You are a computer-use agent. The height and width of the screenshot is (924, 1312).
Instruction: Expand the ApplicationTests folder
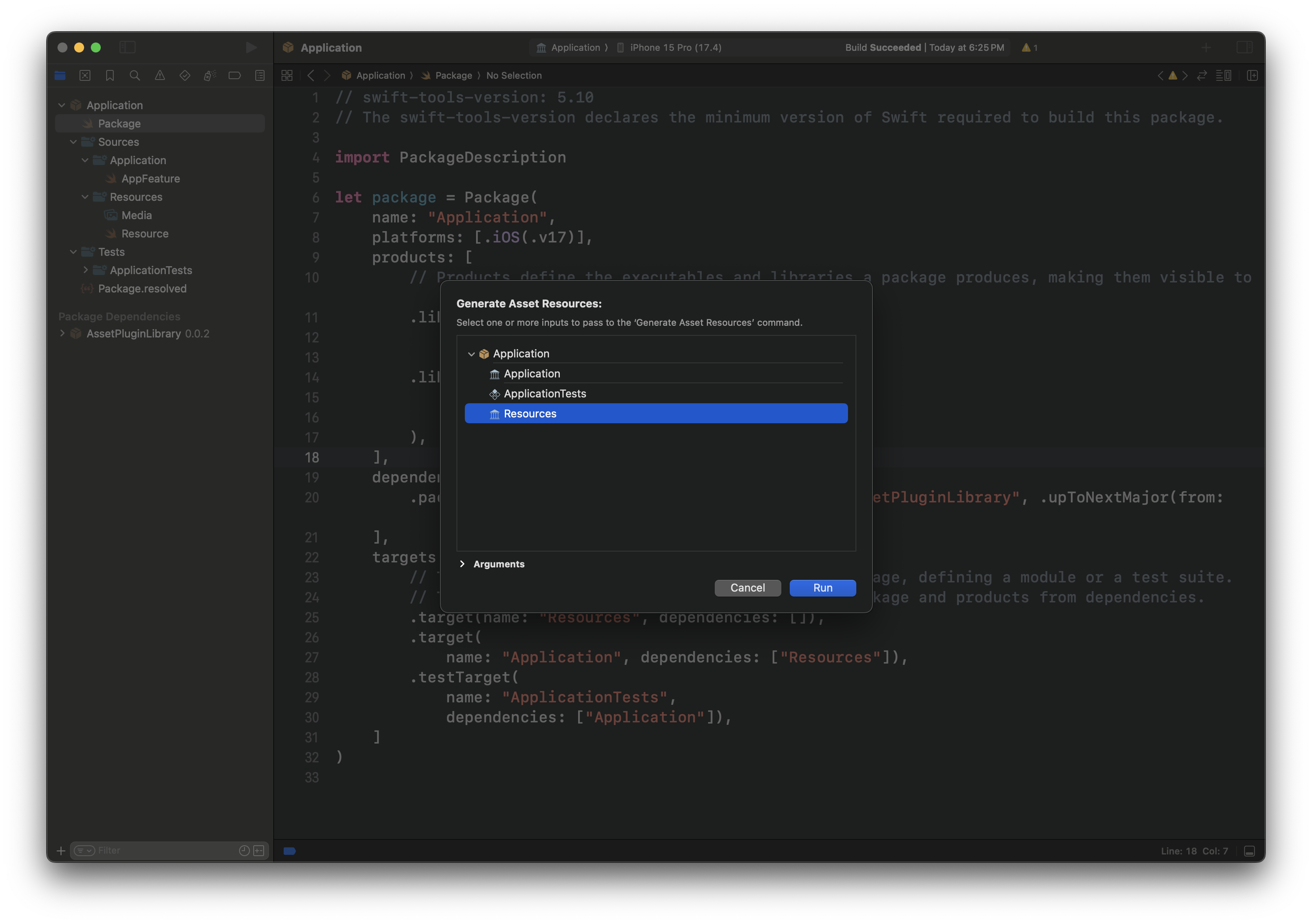click(85, 270)
